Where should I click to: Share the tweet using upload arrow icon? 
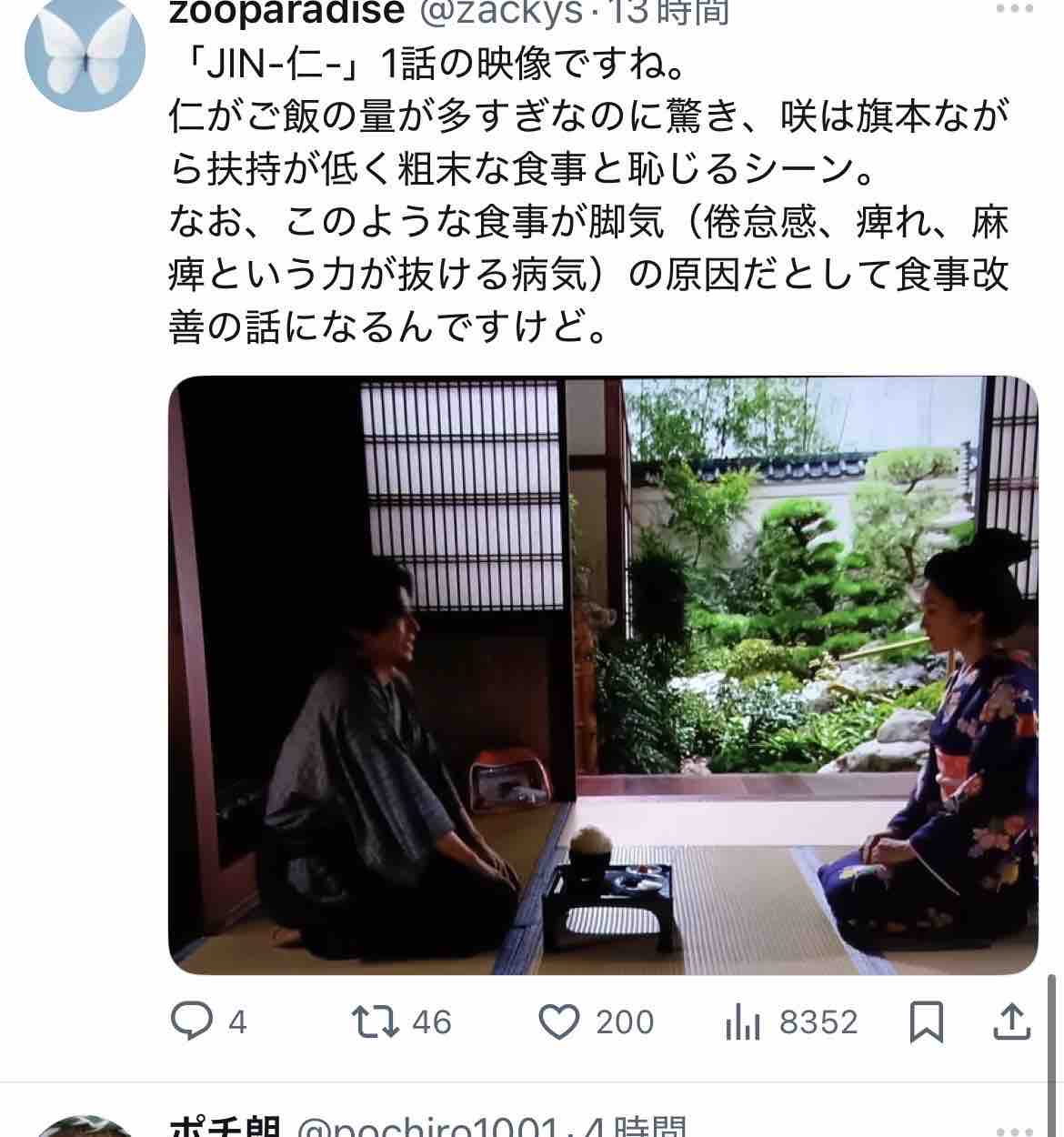point(1012,1021)
